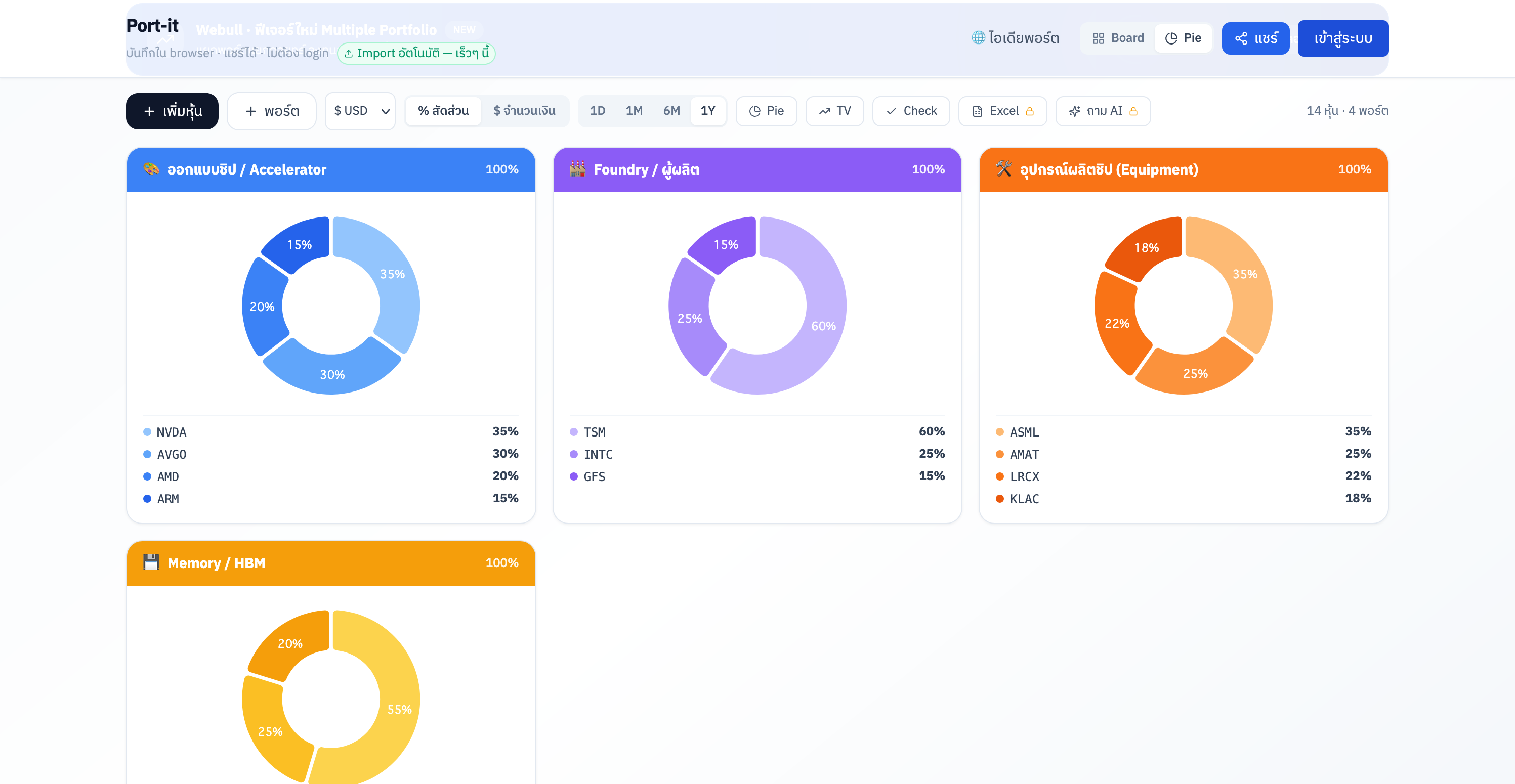Open the TV chart button
Viewport: 1515px width, 784px height.
click(834, 111)
